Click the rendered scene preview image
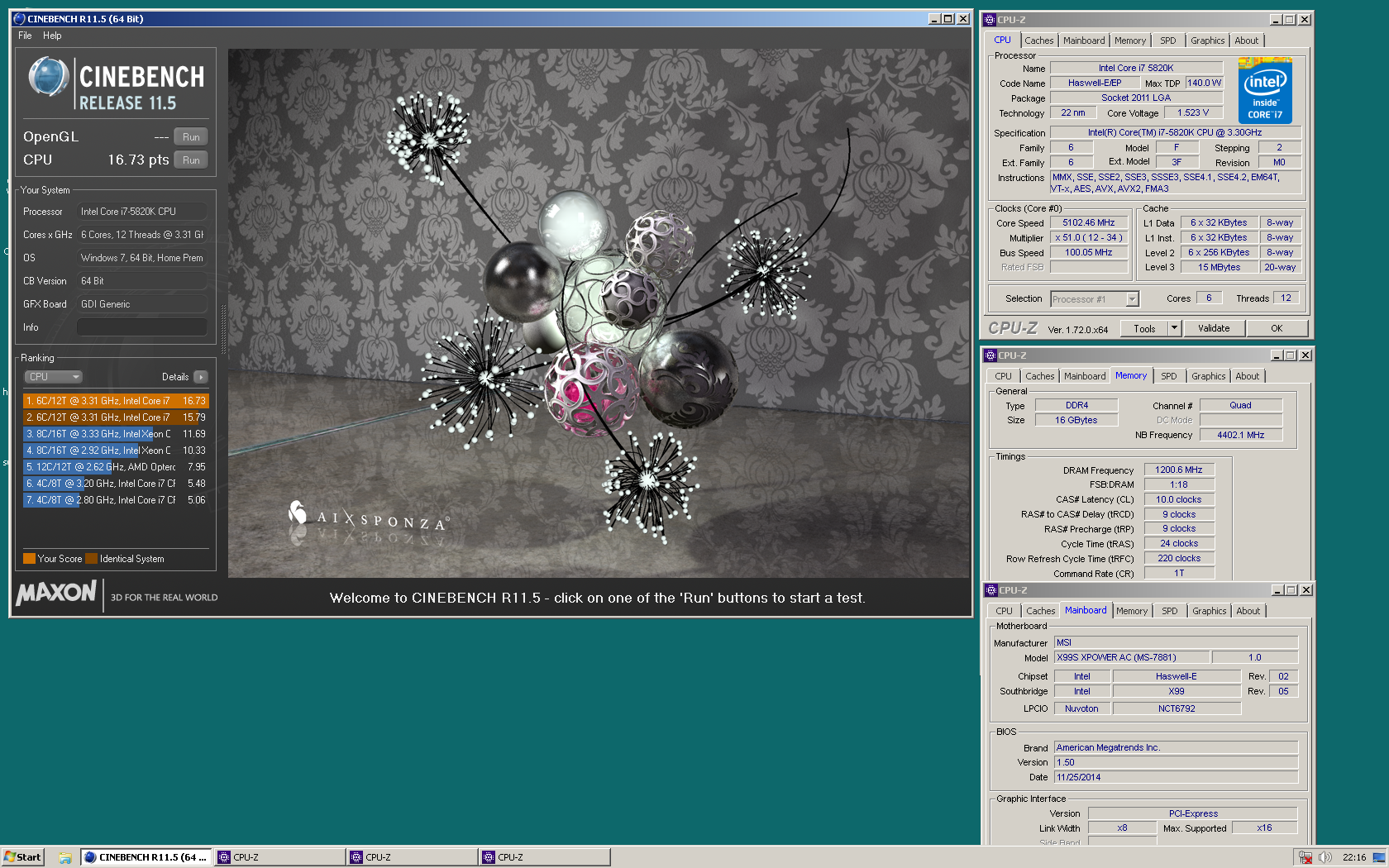Viewport: 1389px width, 868px height. point(599,313)
